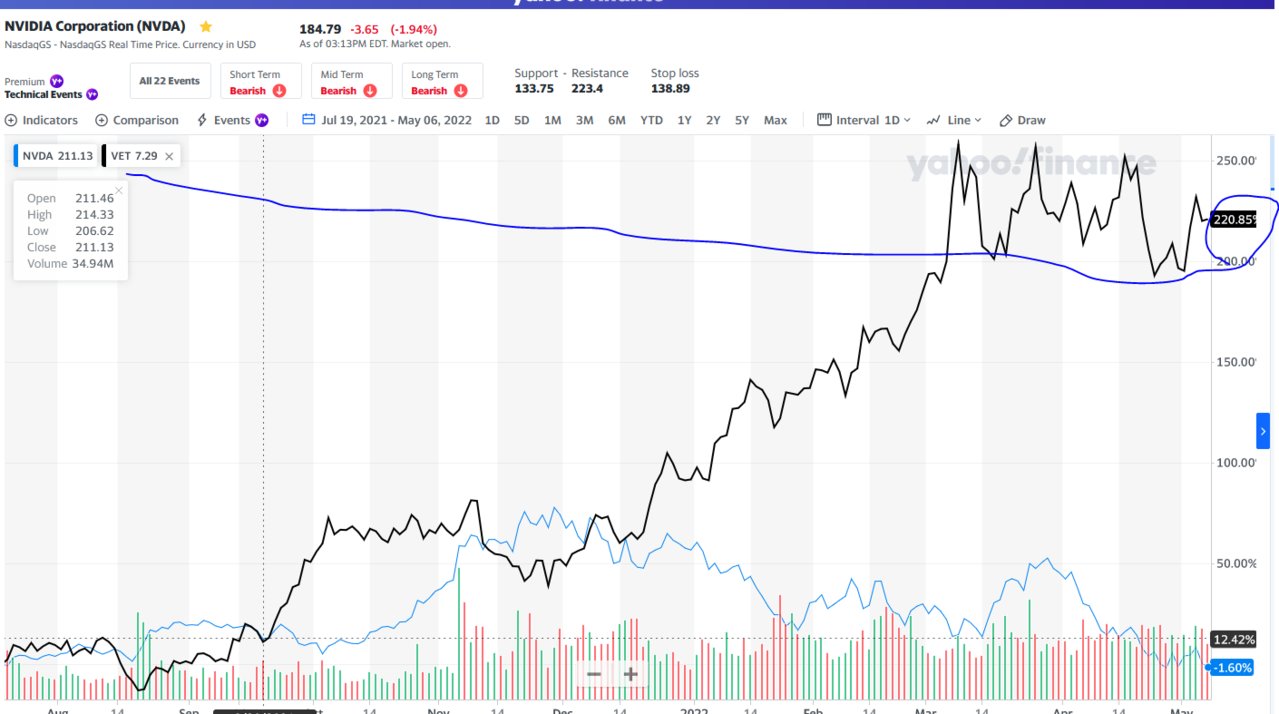Choose the 1Y time range
The image size is (1279, 714).
click(684, 120)
